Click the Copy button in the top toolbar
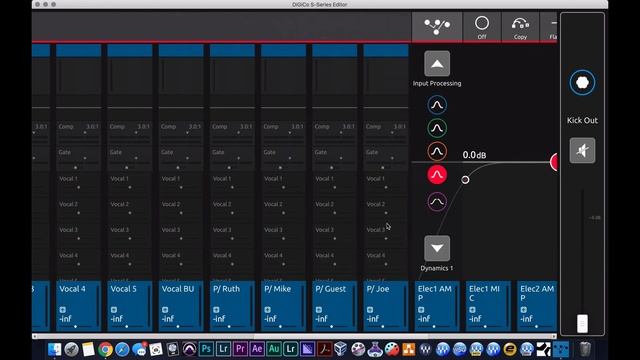The width and height of the screenshot is (640, 360). pyautogui.click(x=520, y=27)
